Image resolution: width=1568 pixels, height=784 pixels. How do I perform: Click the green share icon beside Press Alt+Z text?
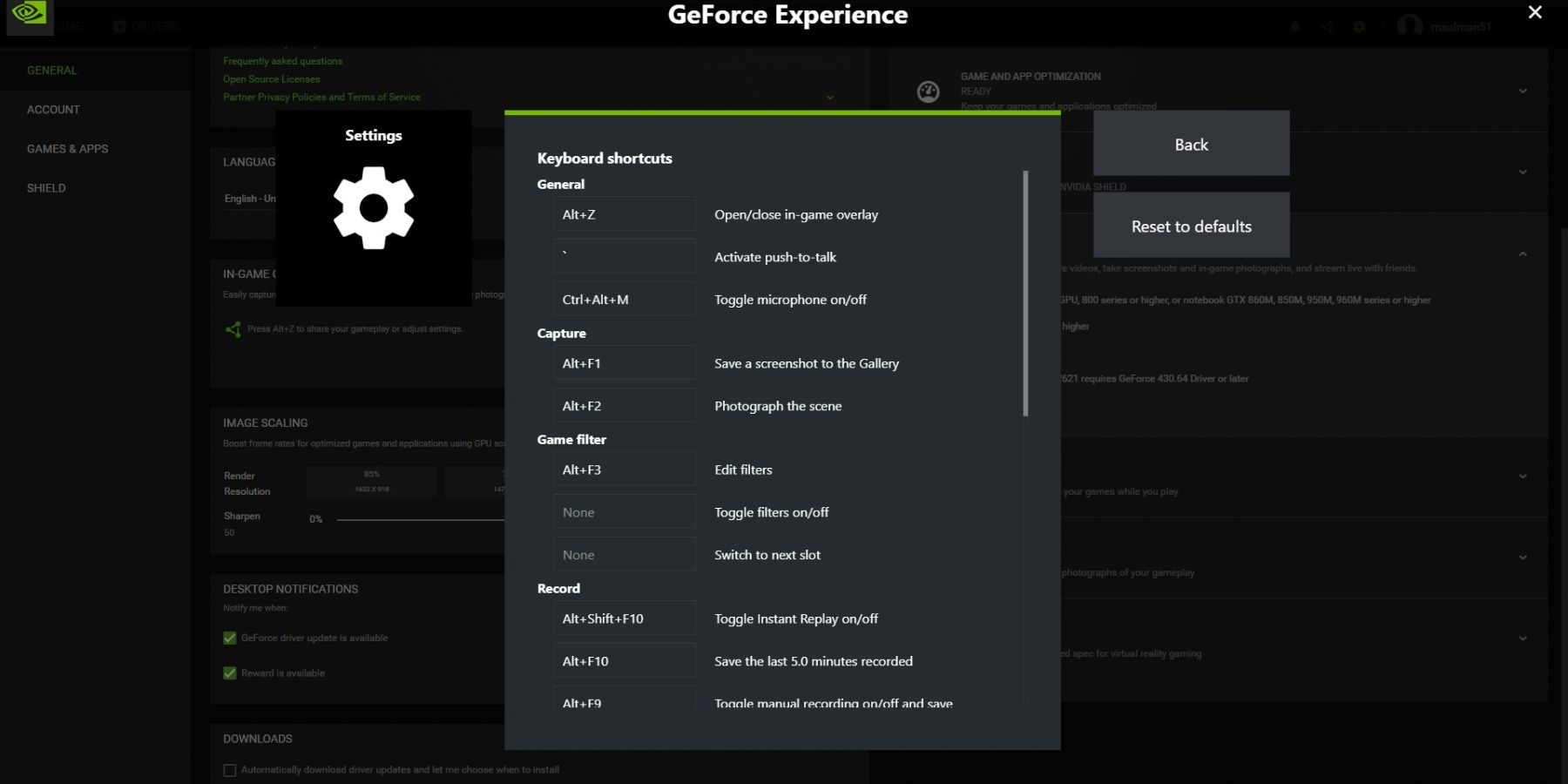233,329
